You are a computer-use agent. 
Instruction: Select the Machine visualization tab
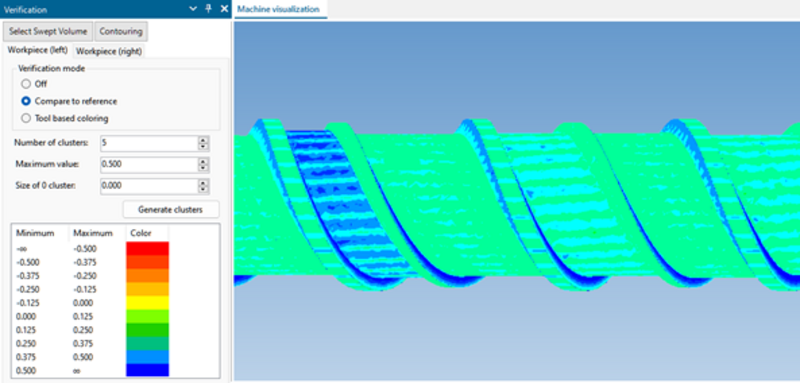click(279, 9)
